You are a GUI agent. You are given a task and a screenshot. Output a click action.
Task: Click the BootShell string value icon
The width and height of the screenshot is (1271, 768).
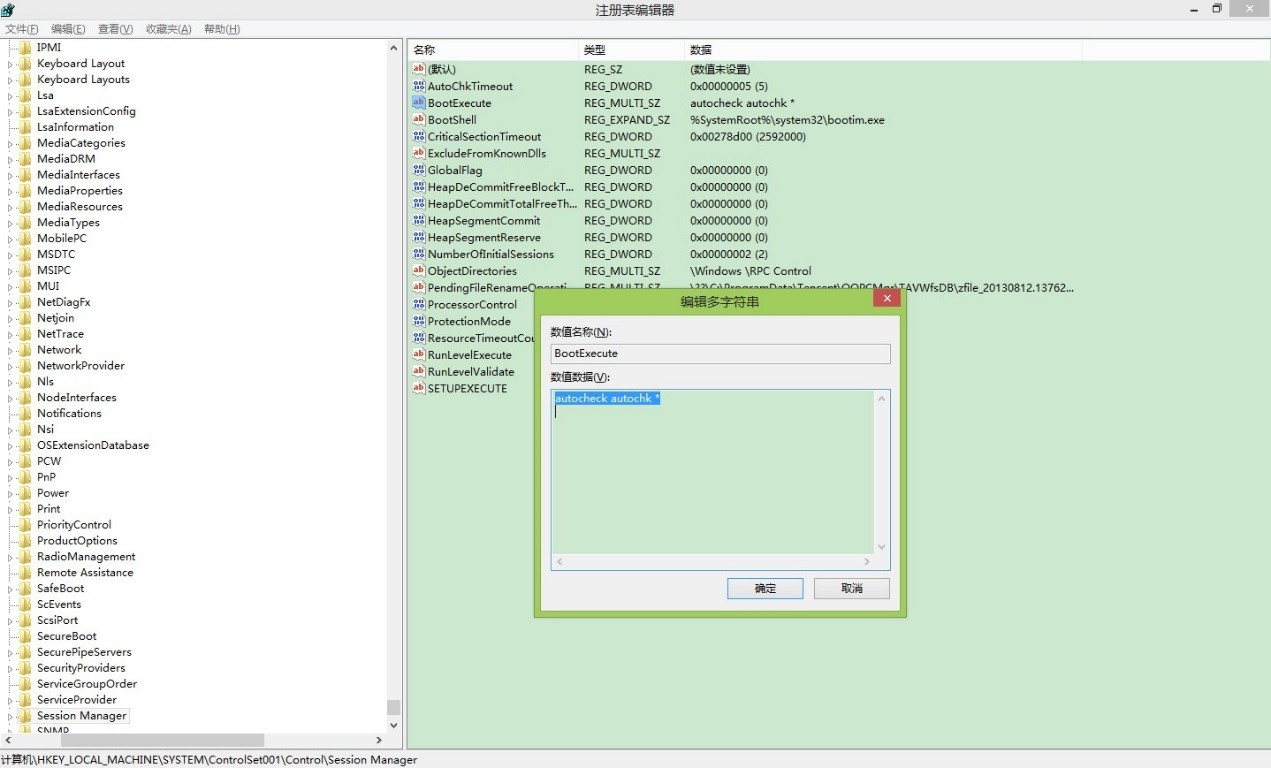(x=419, y=120)
